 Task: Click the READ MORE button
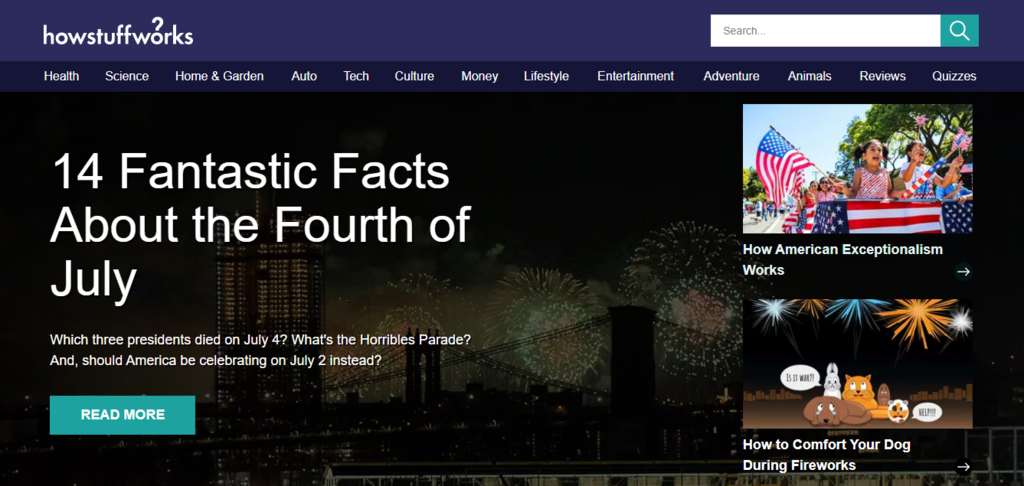point(123,415)
